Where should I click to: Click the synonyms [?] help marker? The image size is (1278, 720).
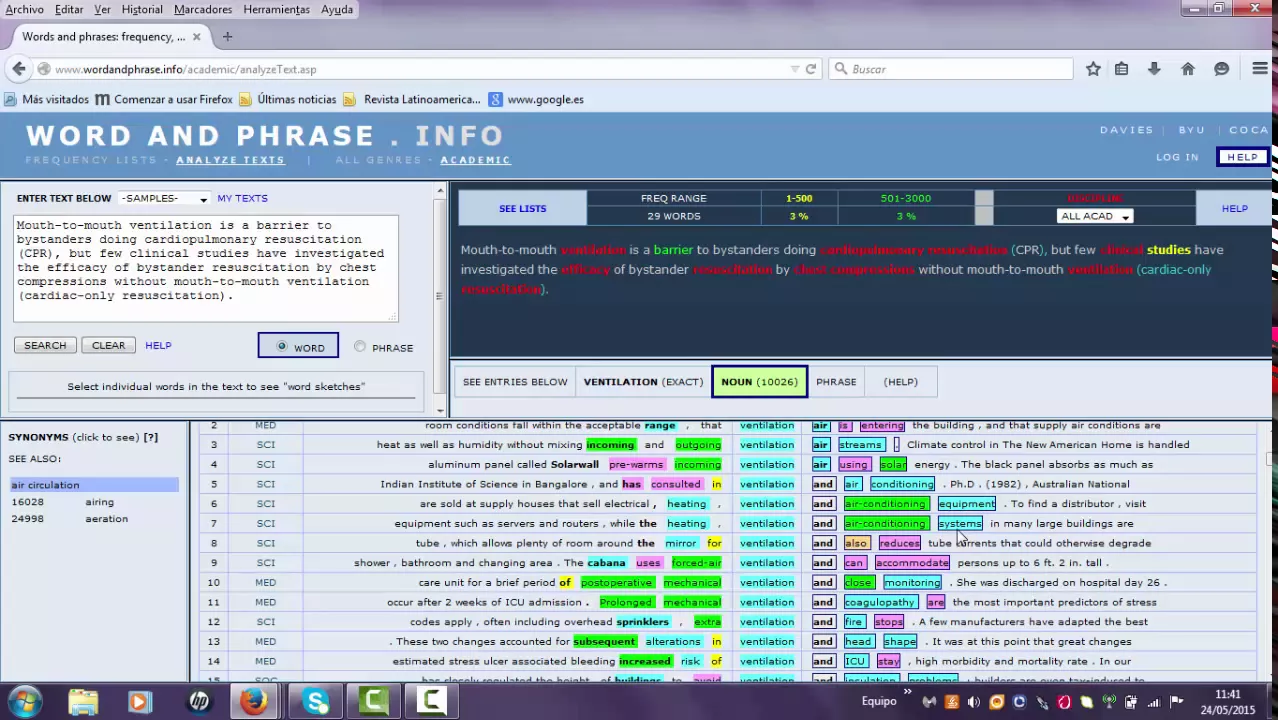click(x=150, y=437)
